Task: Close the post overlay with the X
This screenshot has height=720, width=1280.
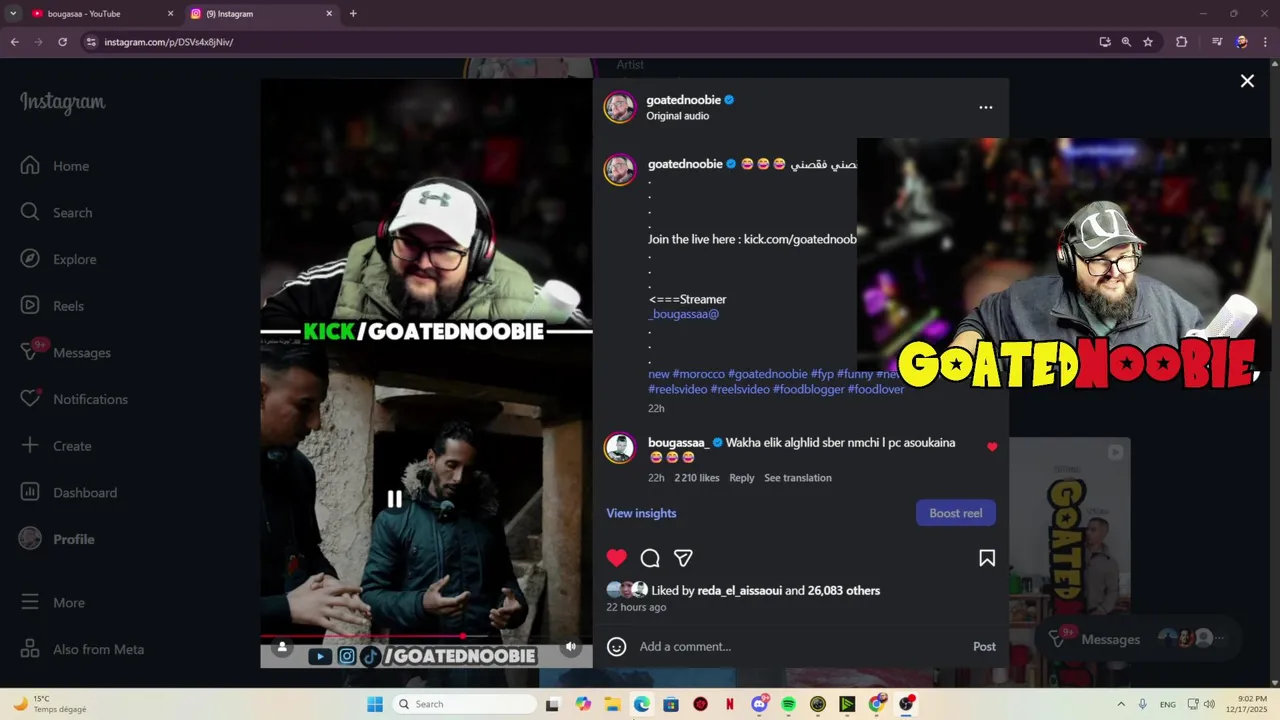Action: [1247, 81]
